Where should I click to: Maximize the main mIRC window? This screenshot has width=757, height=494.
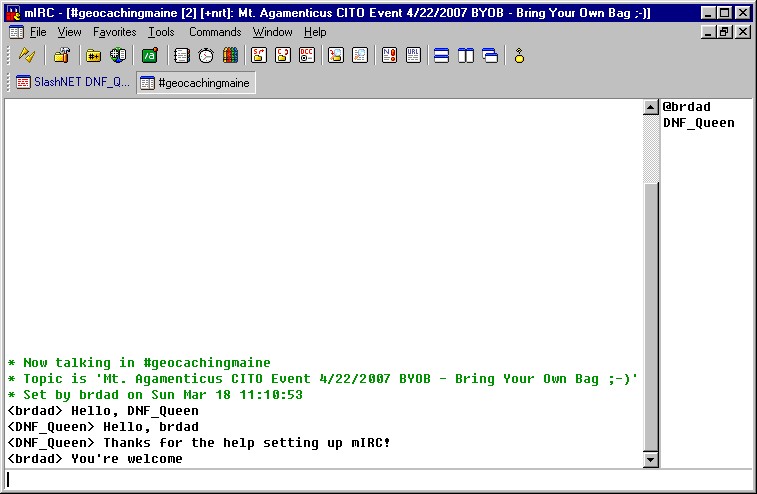pos(725,13)
